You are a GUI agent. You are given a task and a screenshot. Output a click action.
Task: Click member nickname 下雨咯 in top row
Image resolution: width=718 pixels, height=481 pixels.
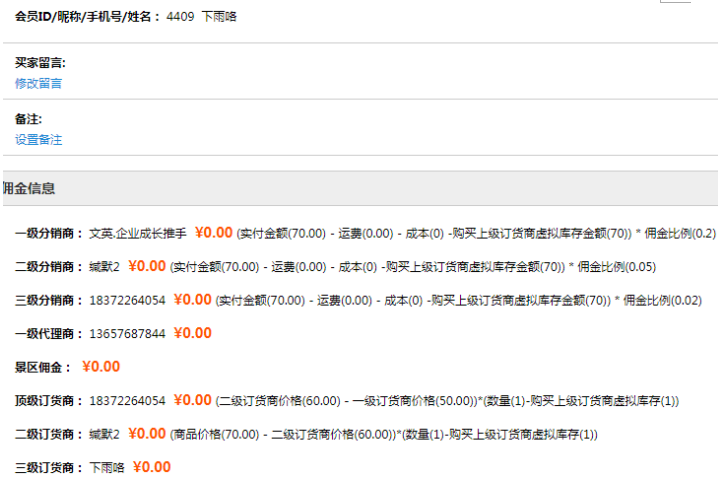[x=219, y=17]
